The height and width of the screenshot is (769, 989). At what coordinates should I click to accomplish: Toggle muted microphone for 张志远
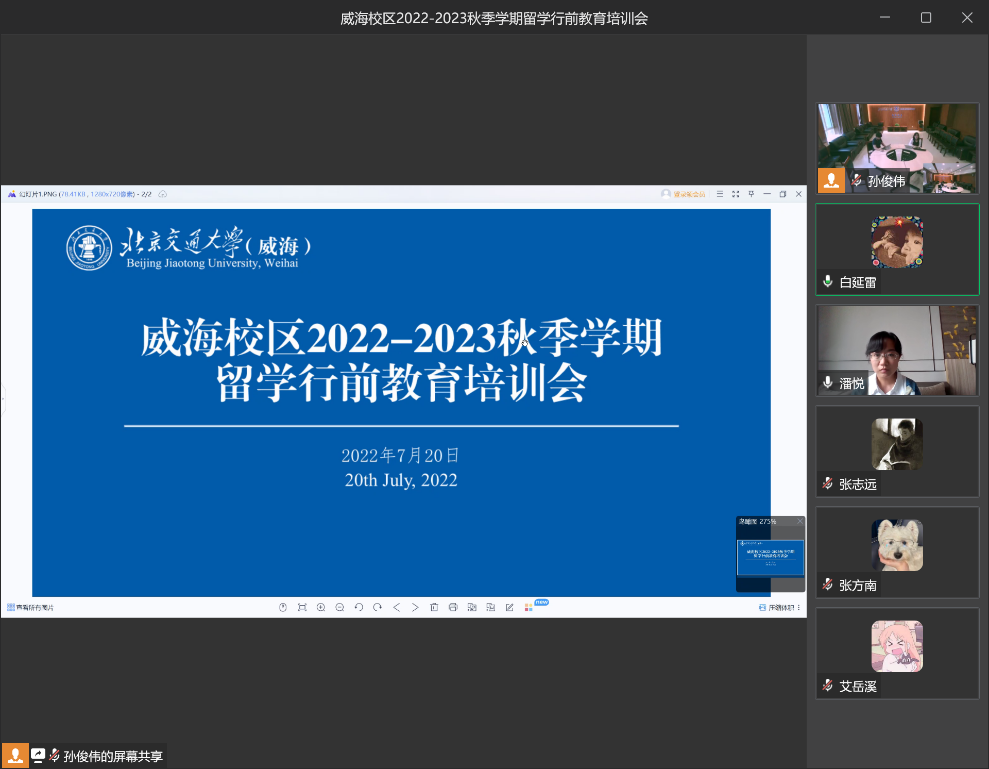tap(828, 484)
